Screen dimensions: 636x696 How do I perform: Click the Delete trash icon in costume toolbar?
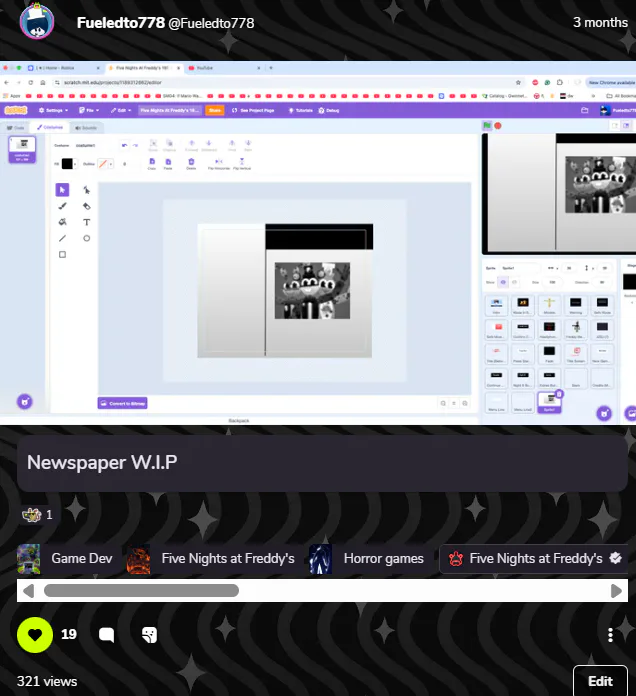tap(191, 163)
